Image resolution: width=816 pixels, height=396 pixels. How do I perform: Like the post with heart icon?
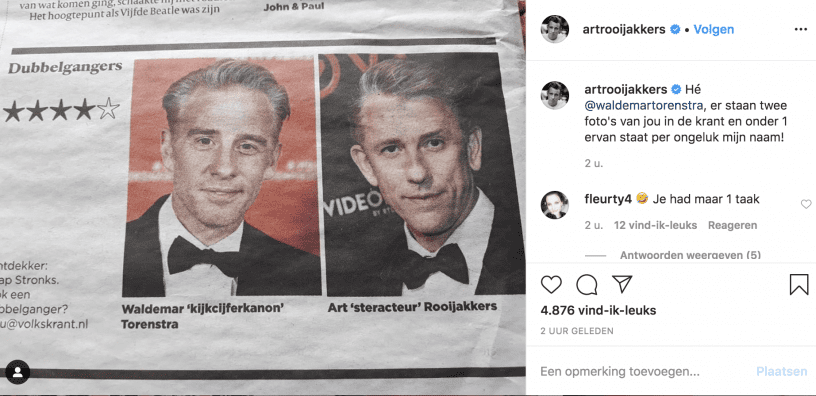pyautogui.click(x=551, y=285)
